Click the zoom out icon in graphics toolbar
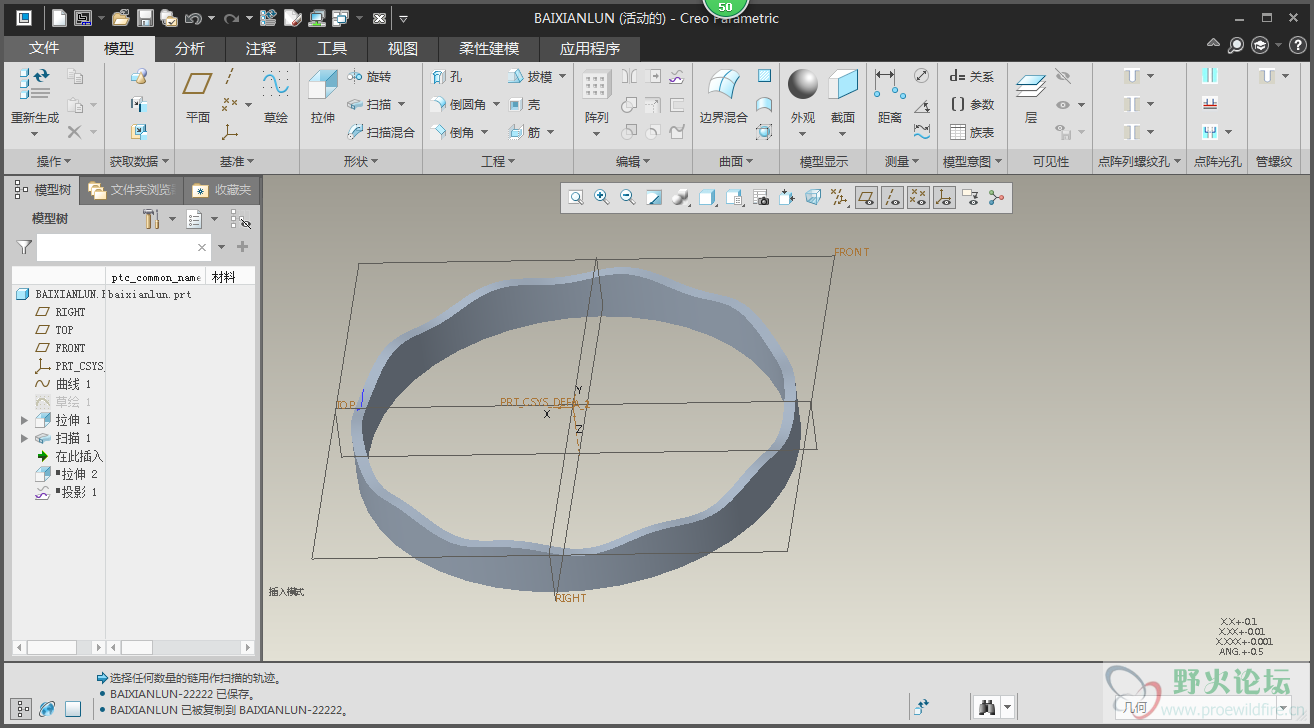This screenshot has height=728, width=1314. pyautogui.click(x=628, y=198)
